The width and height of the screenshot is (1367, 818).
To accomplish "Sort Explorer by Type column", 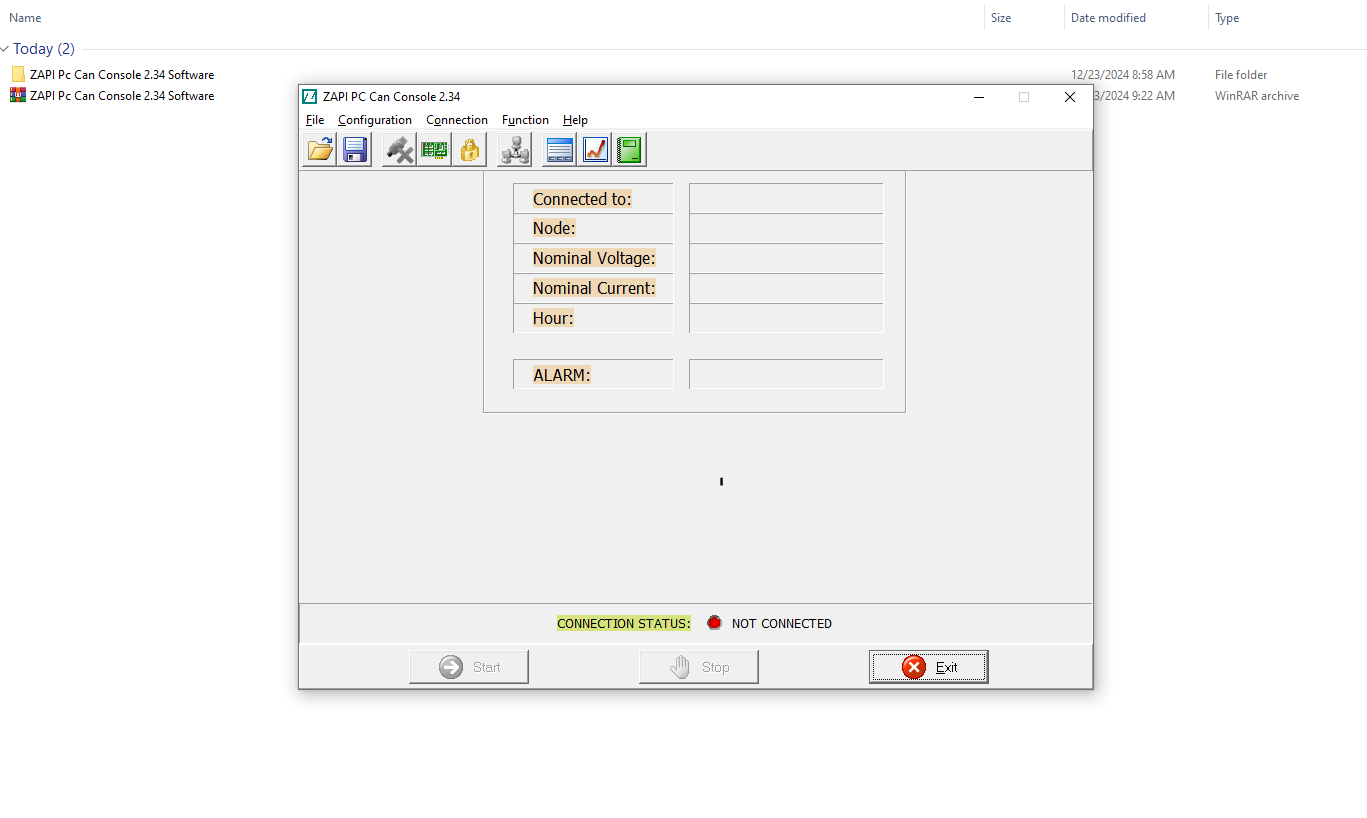I will 1227,18.
